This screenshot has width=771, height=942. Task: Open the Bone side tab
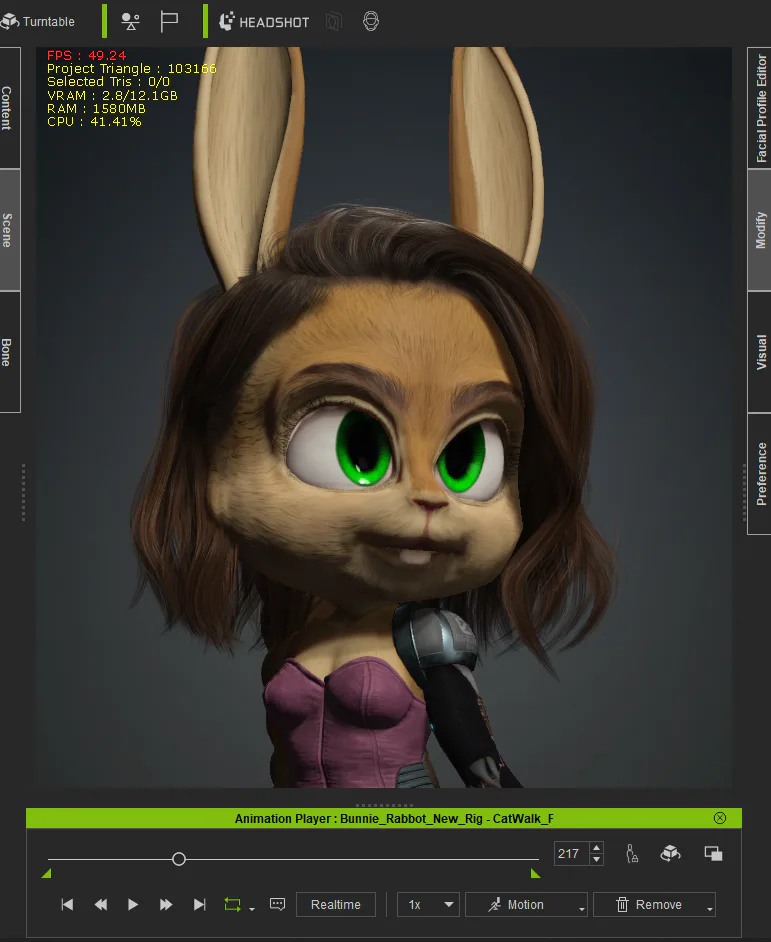8,352
